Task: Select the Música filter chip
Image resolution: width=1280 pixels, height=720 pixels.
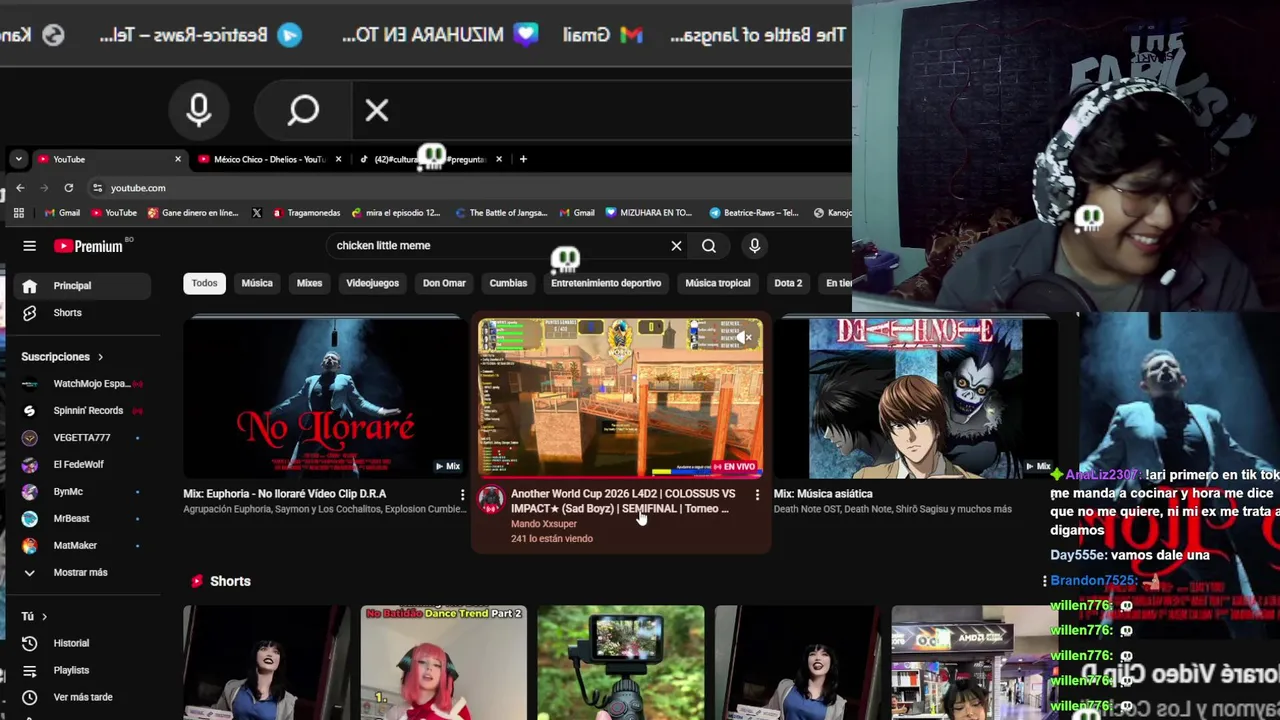Action: click(257, 283)
